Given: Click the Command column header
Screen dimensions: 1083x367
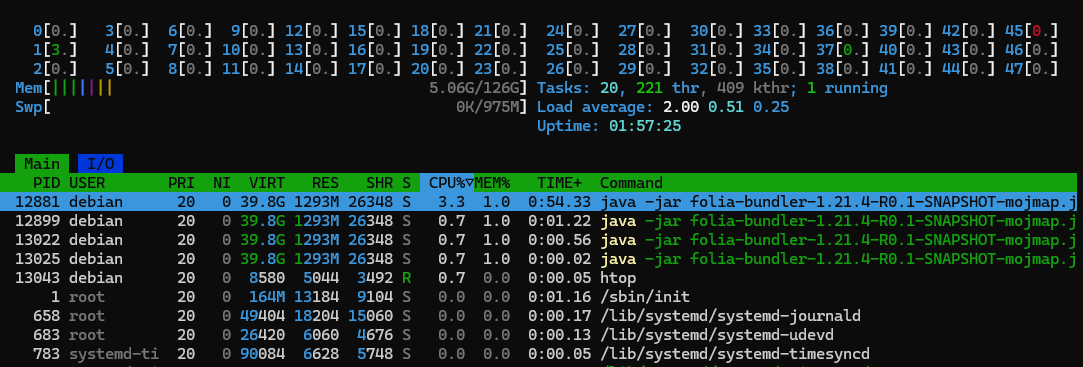Looking at the screenshot, I should 631,183.
